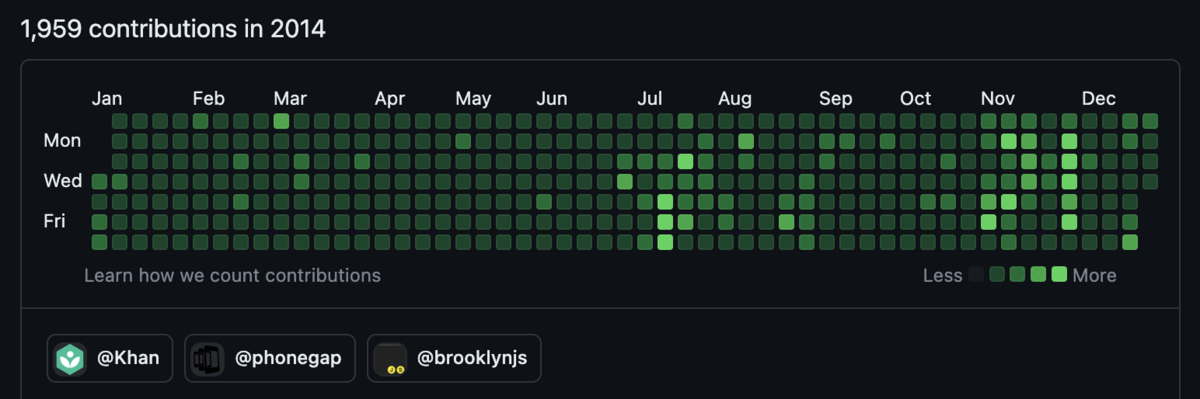The width and height of the screenshot is (1200, 399).
Task: Open the @phonegap organization filter
Action: click(270, 358)
